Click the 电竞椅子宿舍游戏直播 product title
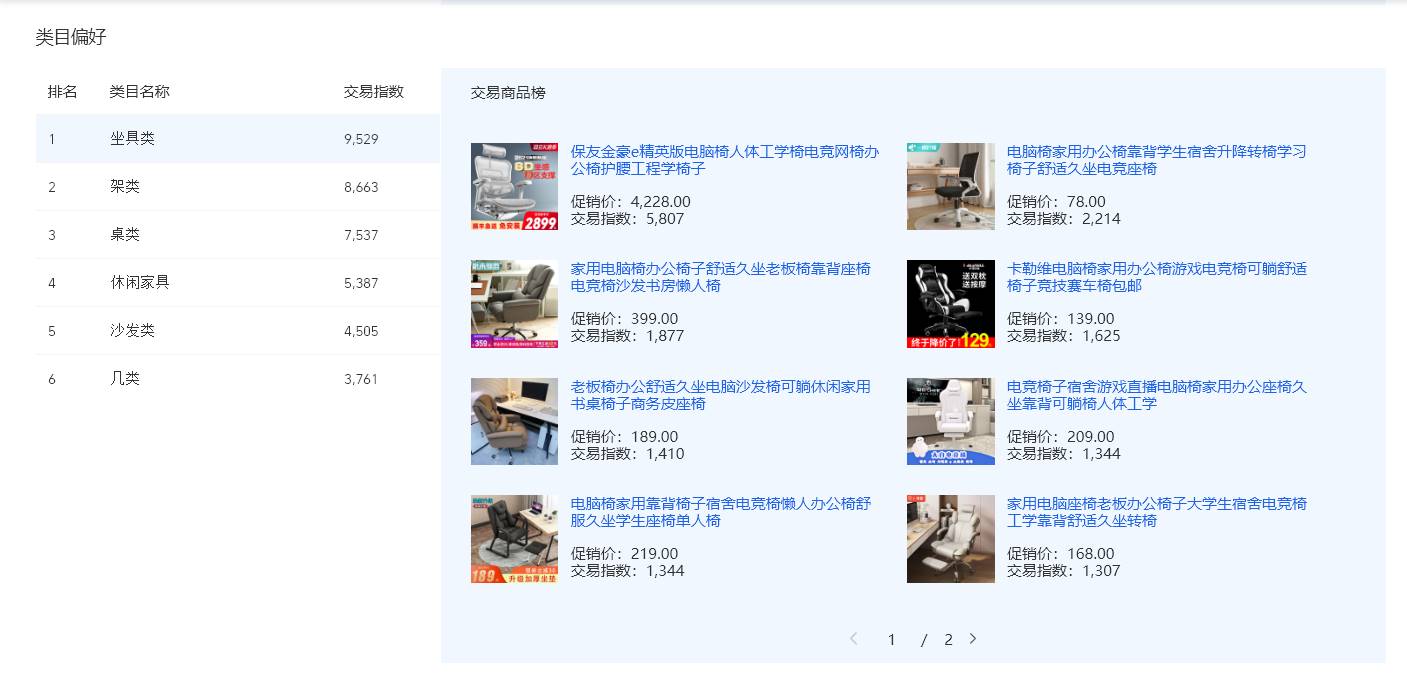 coord(1156,395)
